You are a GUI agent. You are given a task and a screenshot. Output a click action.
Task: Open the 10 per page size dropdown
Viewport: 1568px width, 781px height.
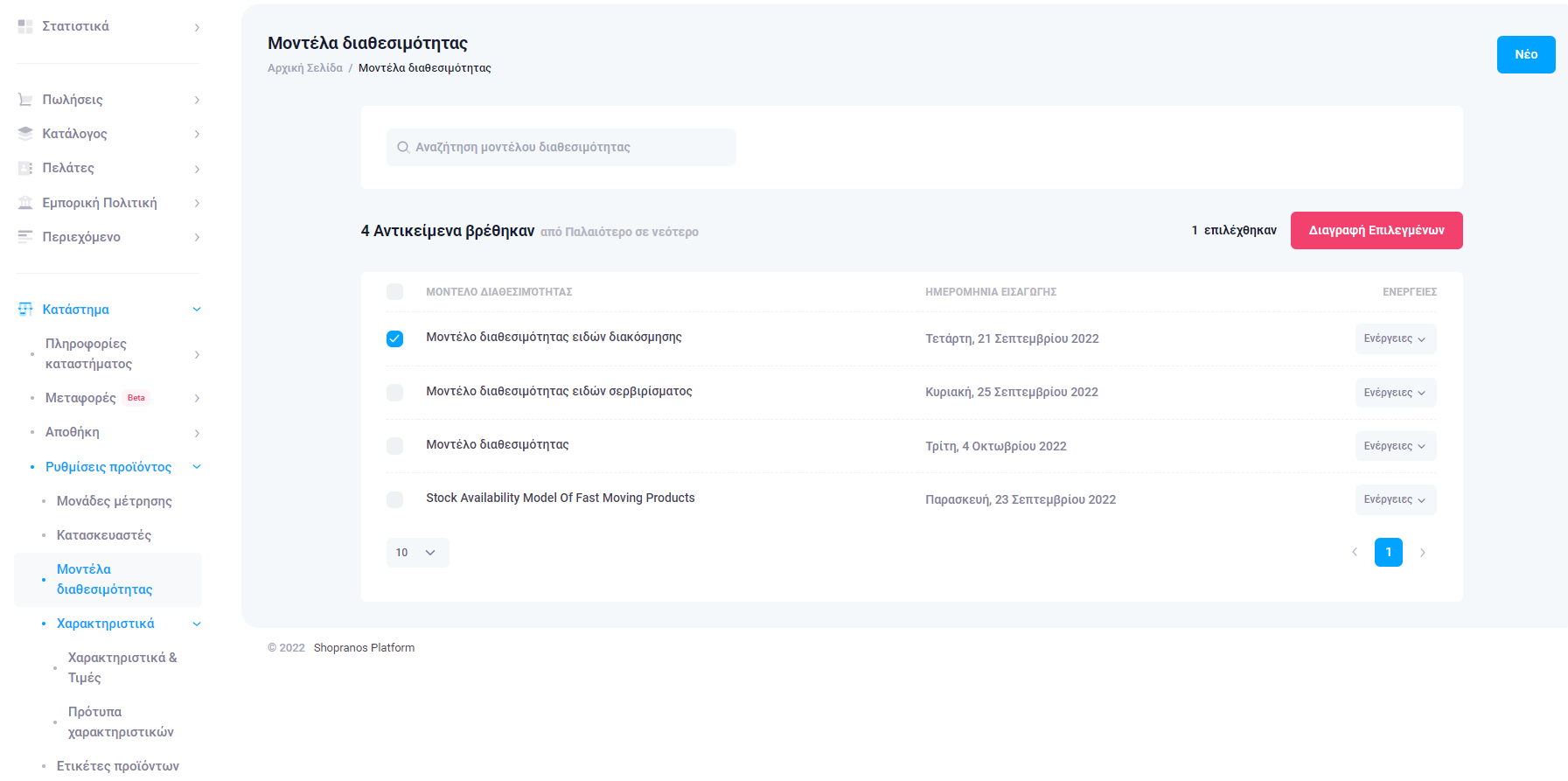[x=417, y=553]
